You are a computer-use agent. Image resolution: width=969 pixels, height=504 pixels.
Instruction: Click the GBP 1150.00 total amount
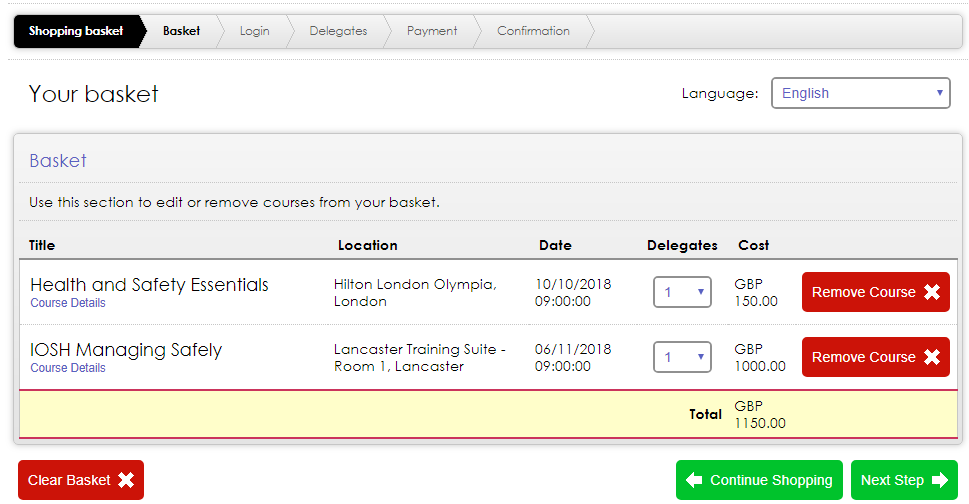(760, 414)
